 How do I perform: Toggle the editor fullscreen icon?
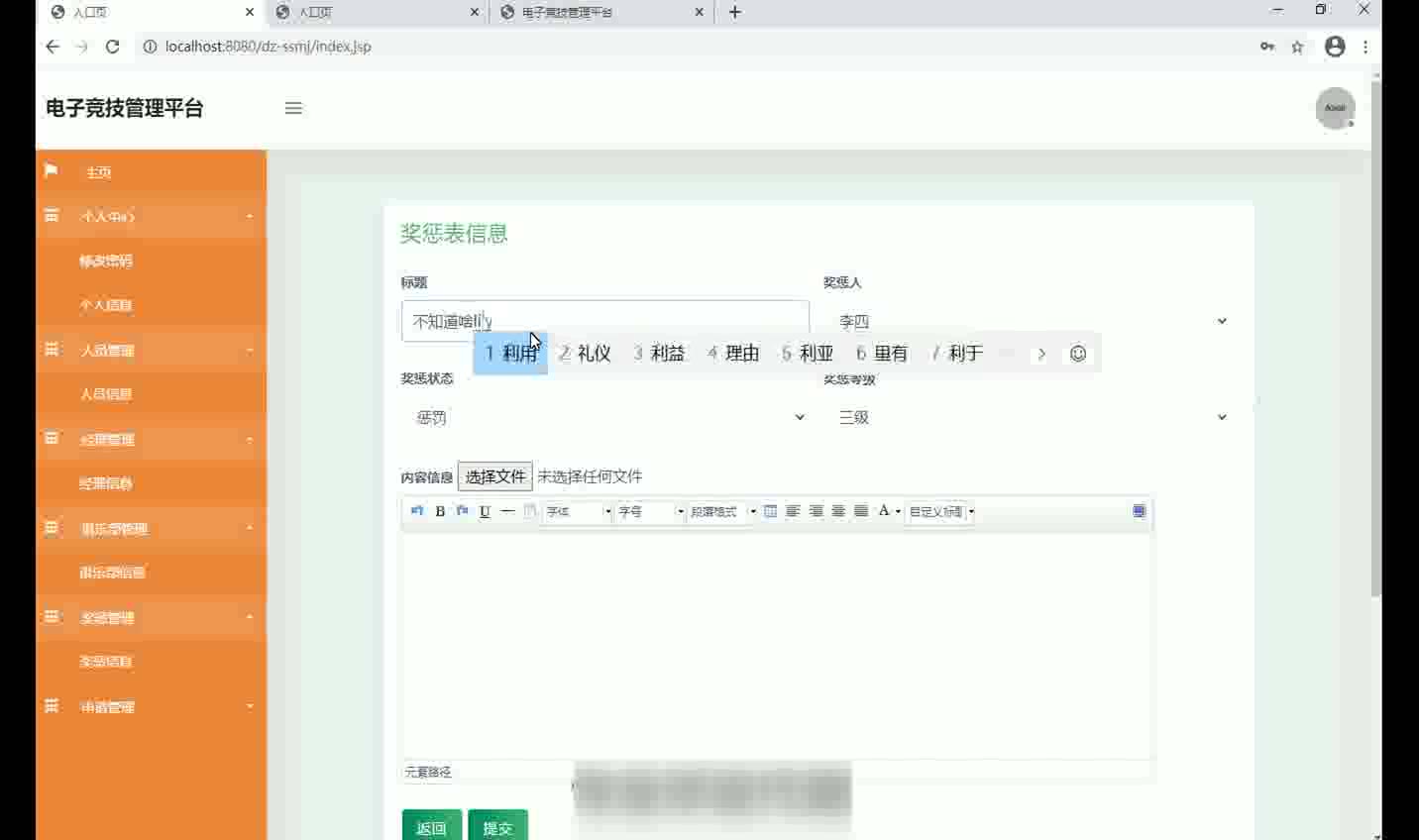tap(1140, 511)
